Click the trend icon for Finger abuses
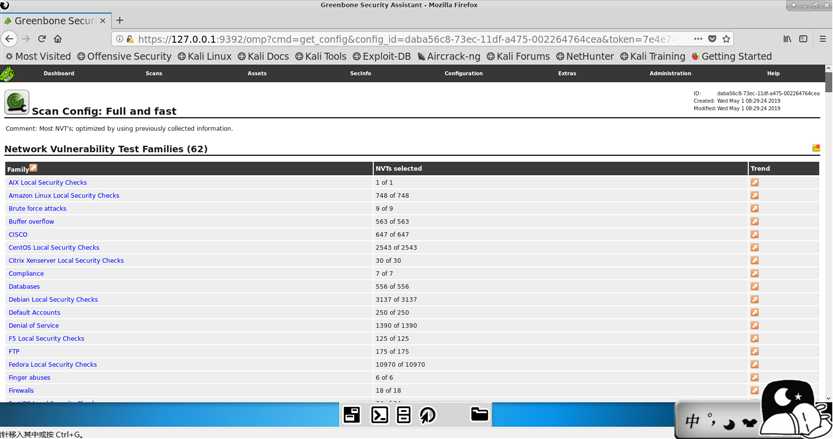This screenshot has height=439, width=833. click(754, 377)
